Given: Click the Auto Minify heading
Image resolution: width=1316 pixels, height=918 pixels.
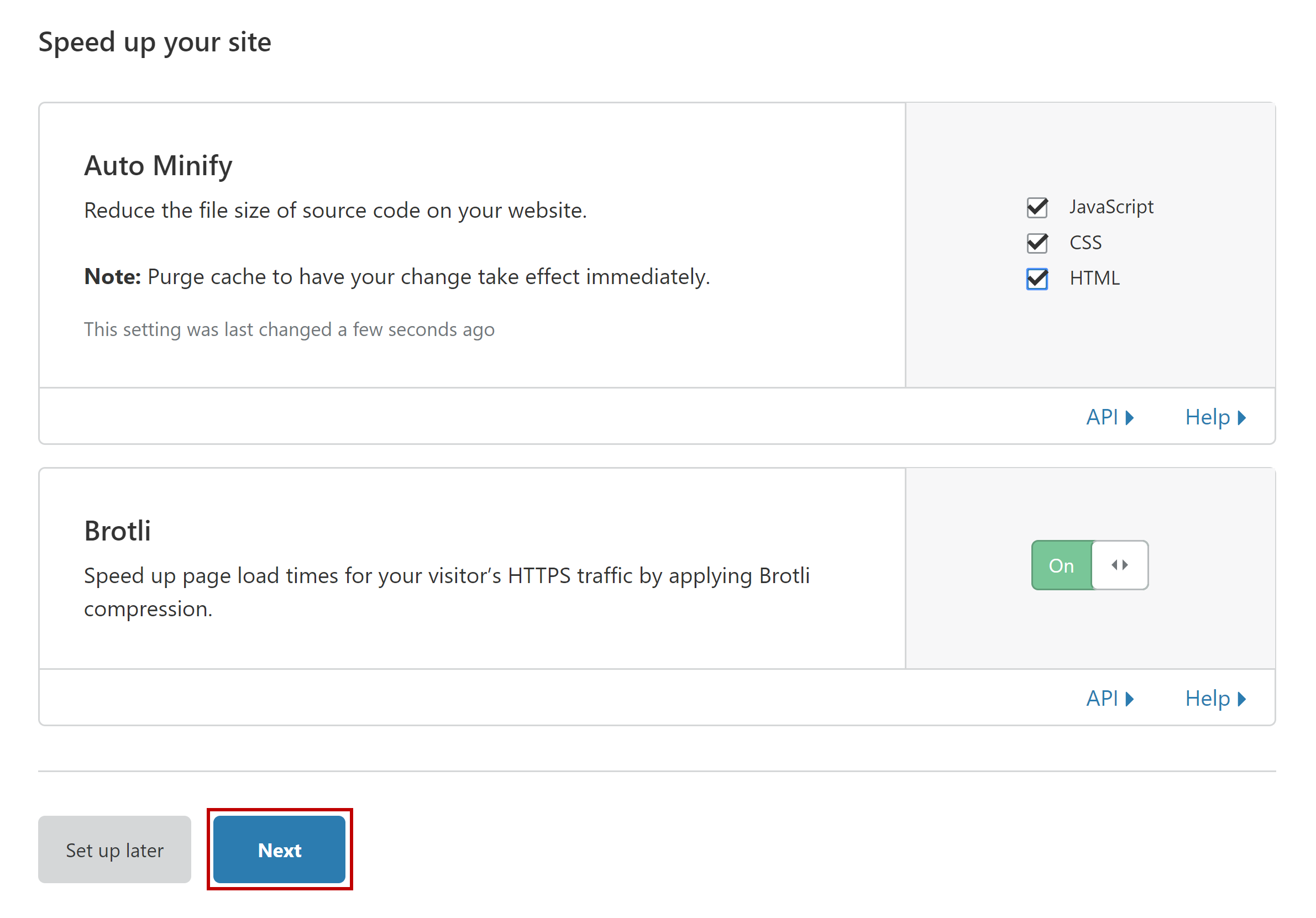Looking at the screenshot, I should (158, 166).
